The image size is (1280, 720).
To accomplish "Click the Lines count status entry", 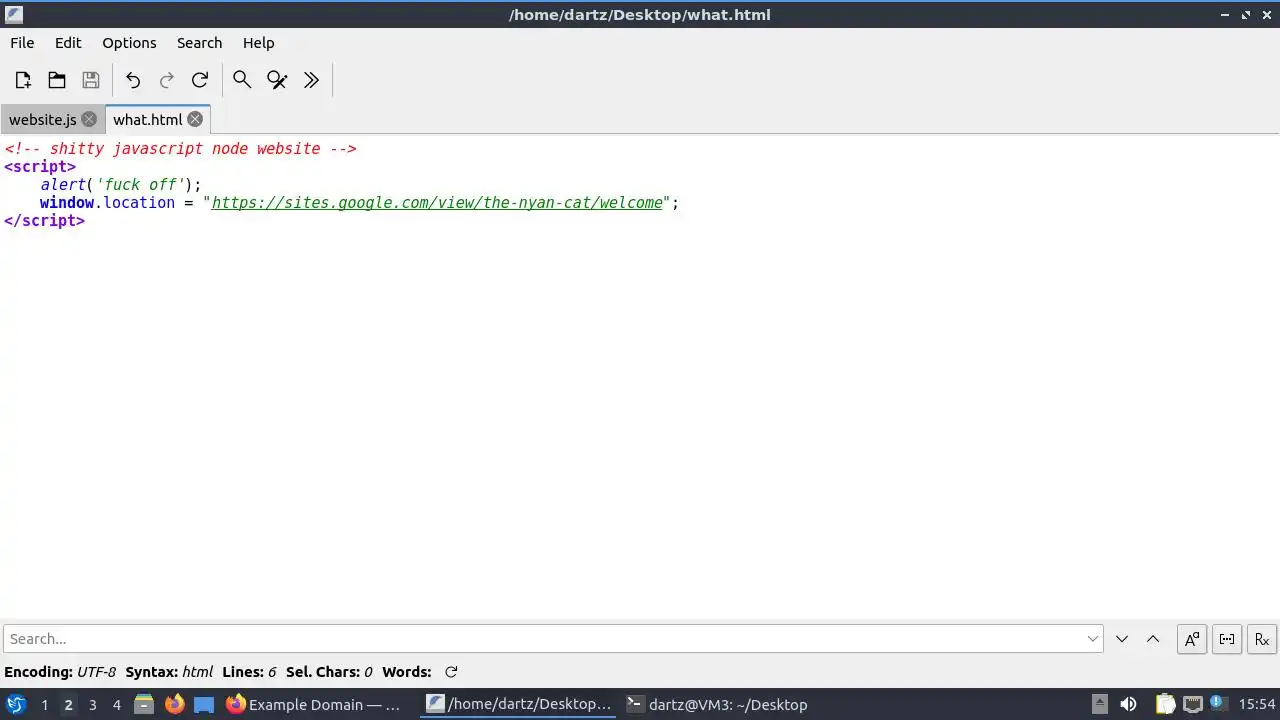I will [249, 672].
